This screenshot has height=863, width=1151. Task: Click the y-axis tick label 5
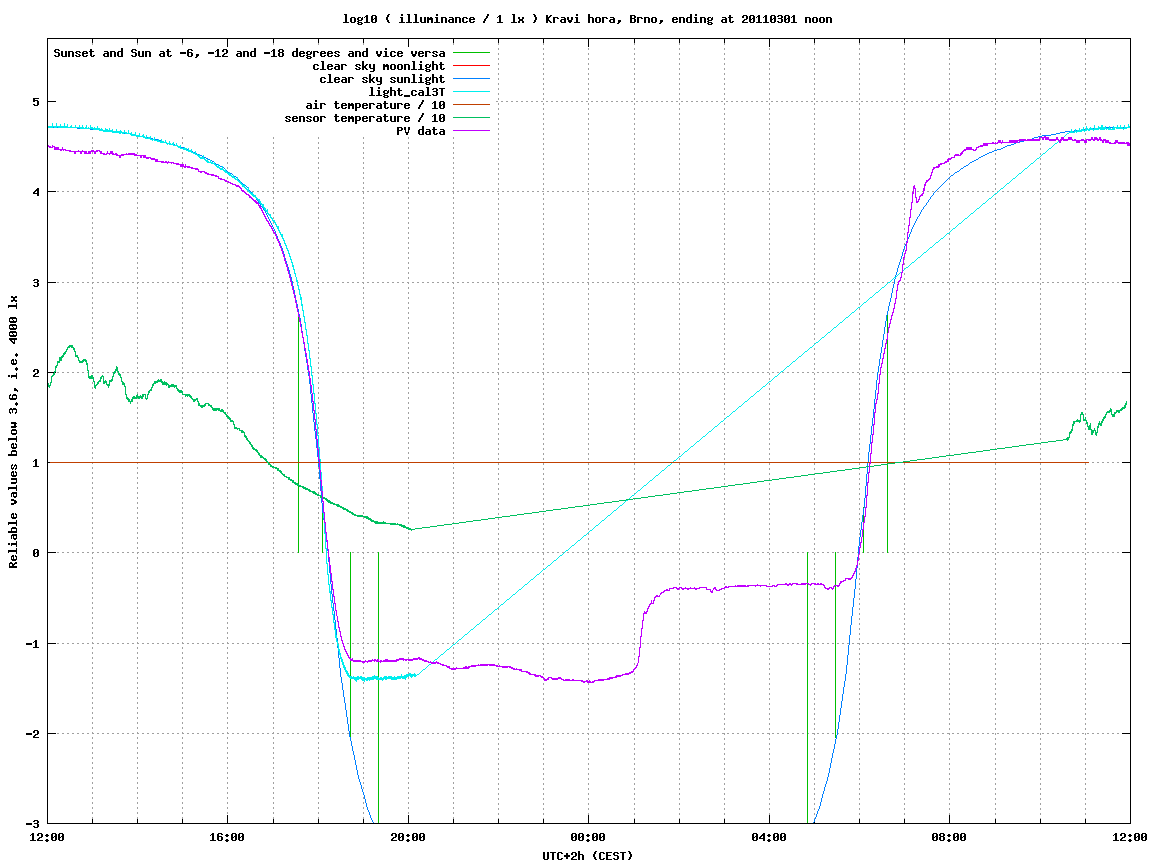pyautogui.click(x=35, y=101)
